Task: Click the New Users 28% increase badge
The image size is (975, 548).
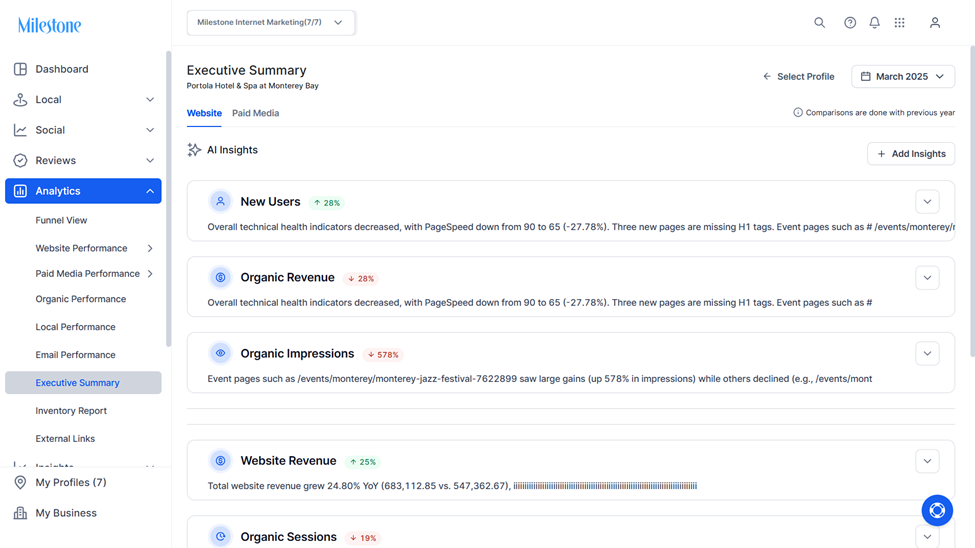Action: click(x=327, y=203)
